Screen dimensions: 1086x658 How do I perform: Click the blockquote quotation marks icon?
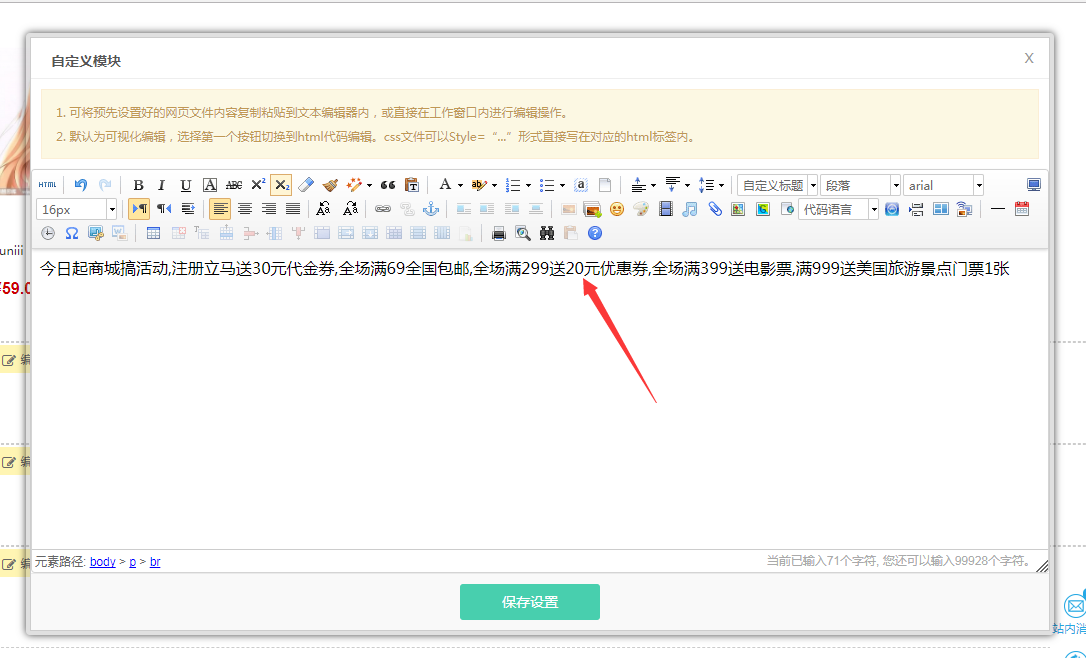coord(388,185)
